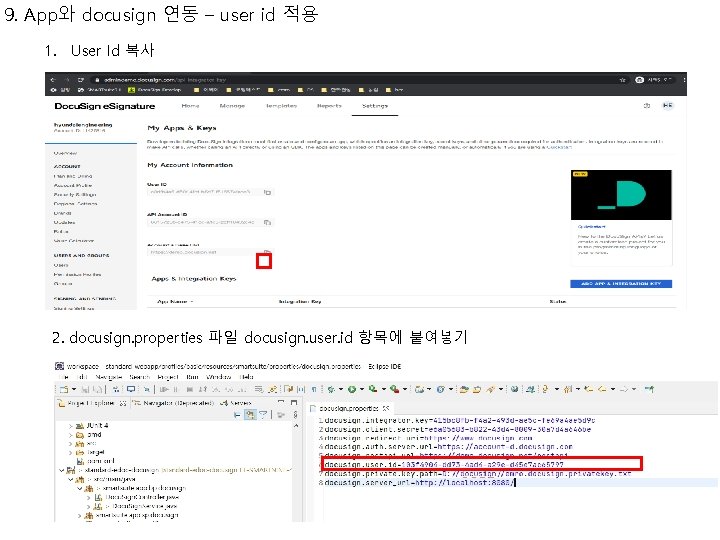The height and width of the screenshot is (540, 720).
Task: Switch to the Servers view tab
Action: (x=236, y=403)
